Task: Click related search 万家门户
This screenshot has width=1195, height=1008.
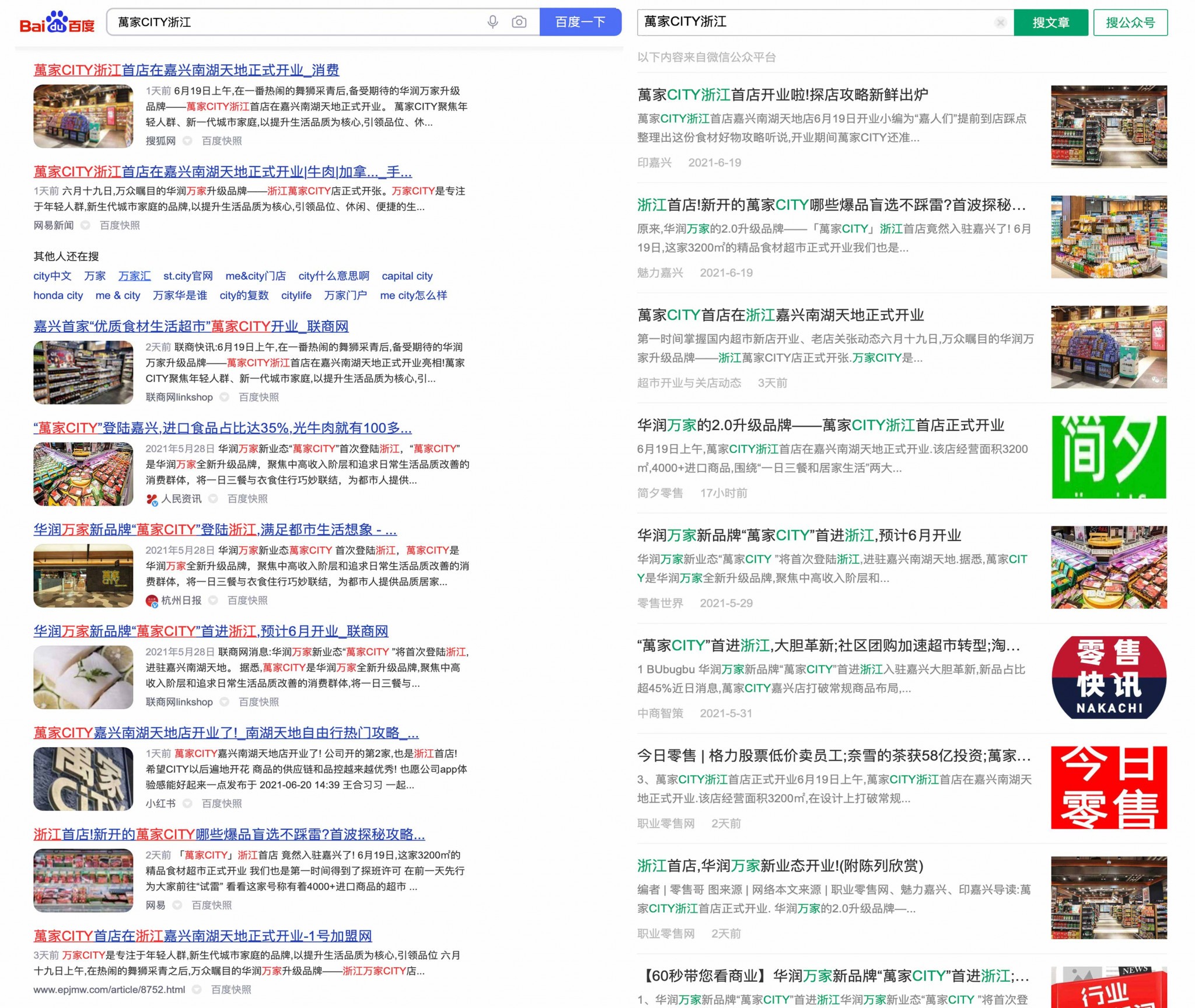Action: click(x=345, y=295)
